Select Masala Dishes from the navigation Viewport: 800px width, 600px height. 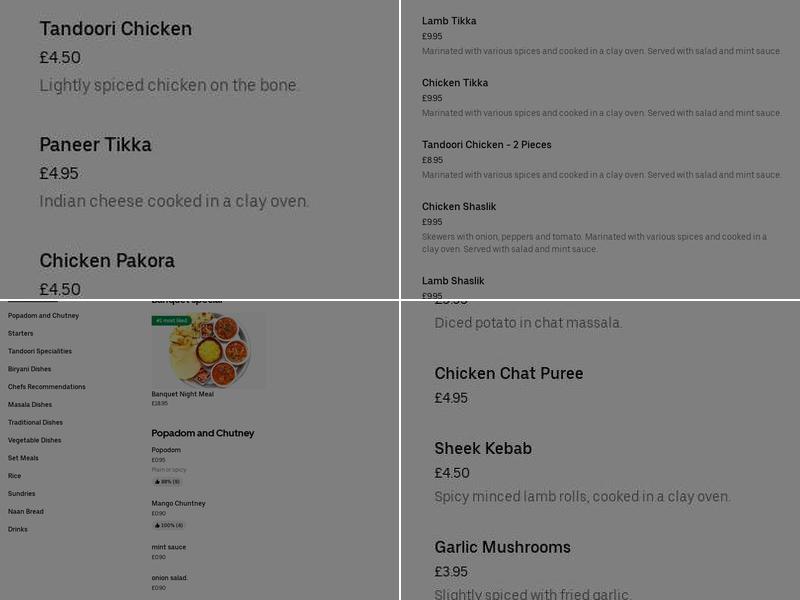point(32,404)
